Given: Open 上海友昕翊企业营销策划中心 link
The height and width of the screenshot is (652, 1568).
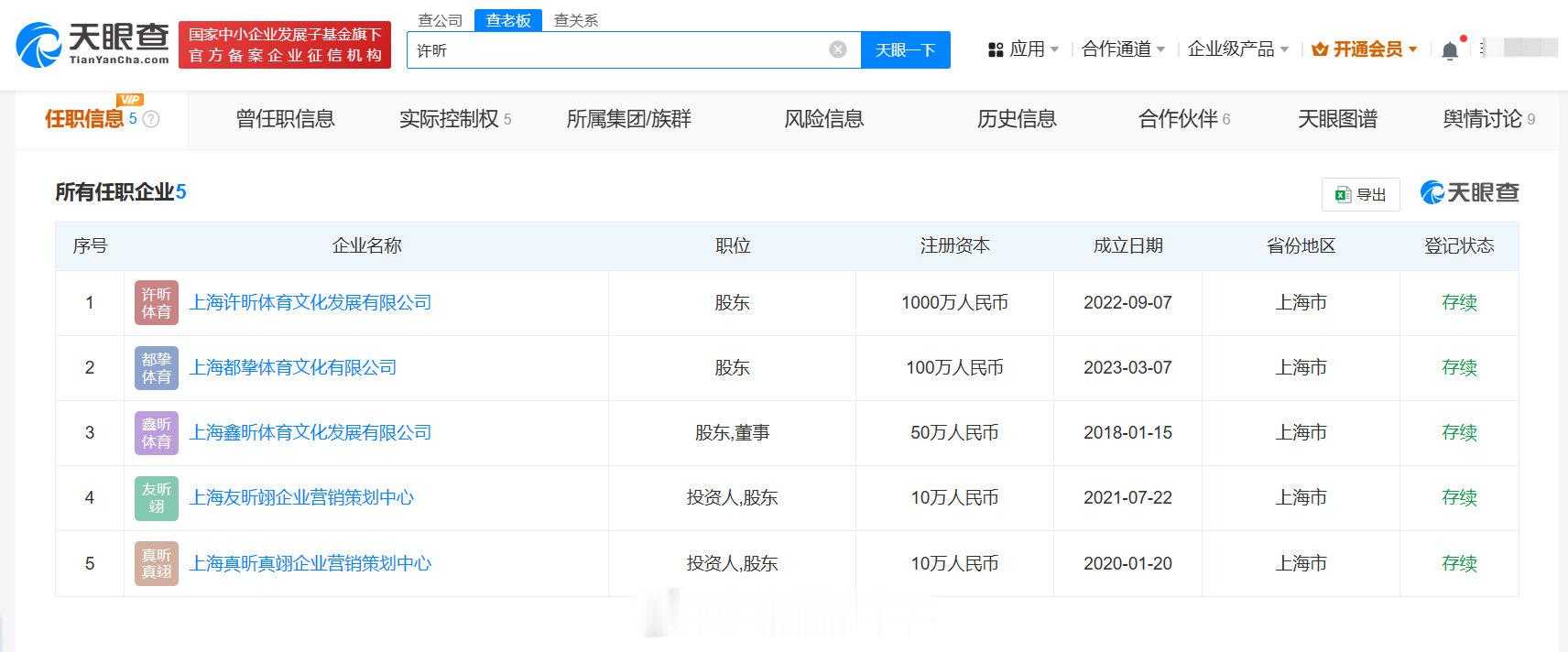Looking at the screenshot, I should tap(301, 497).
